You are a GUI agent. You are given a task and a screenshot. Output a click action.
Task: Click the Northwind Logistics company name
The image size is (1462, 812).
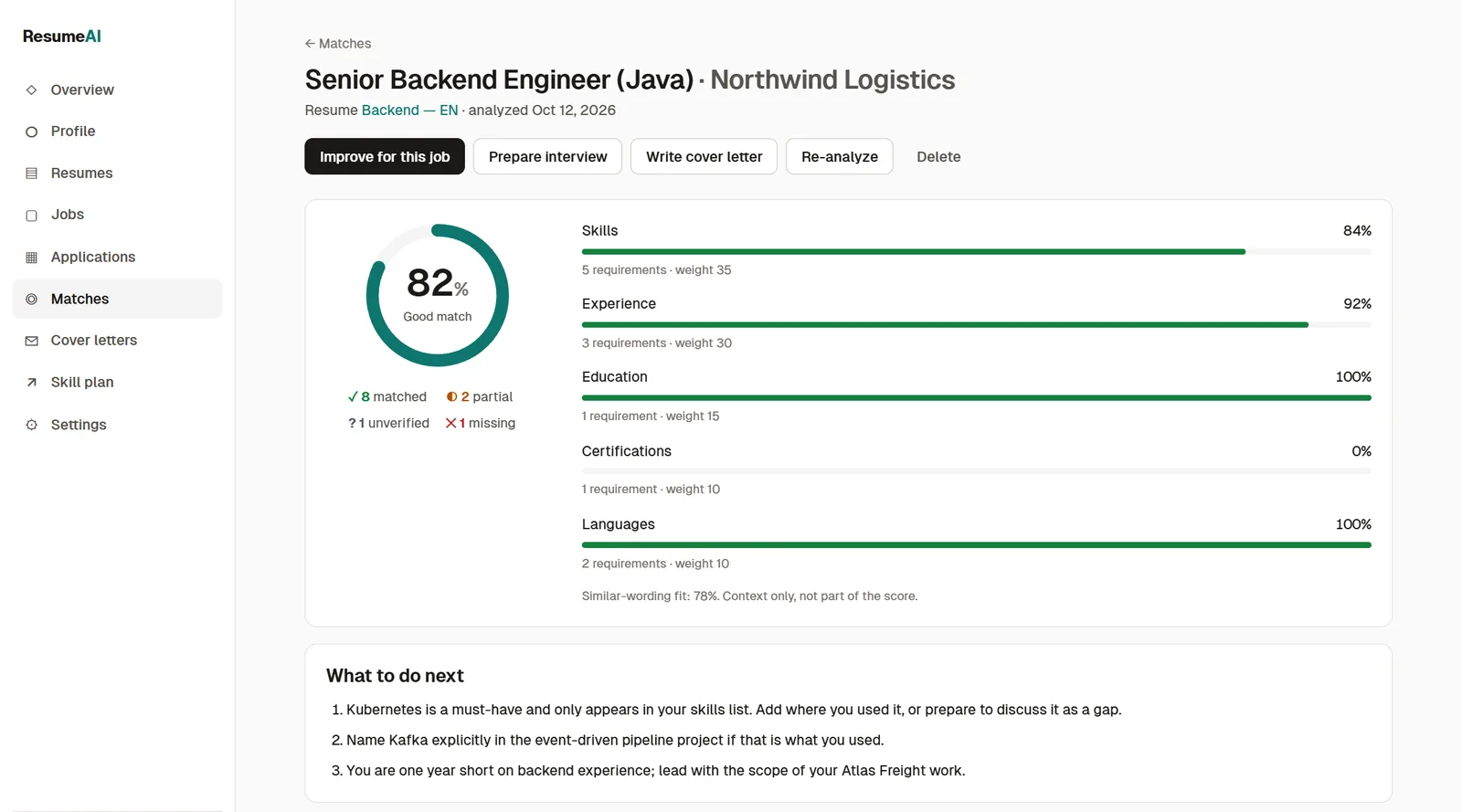coord(832,80)
